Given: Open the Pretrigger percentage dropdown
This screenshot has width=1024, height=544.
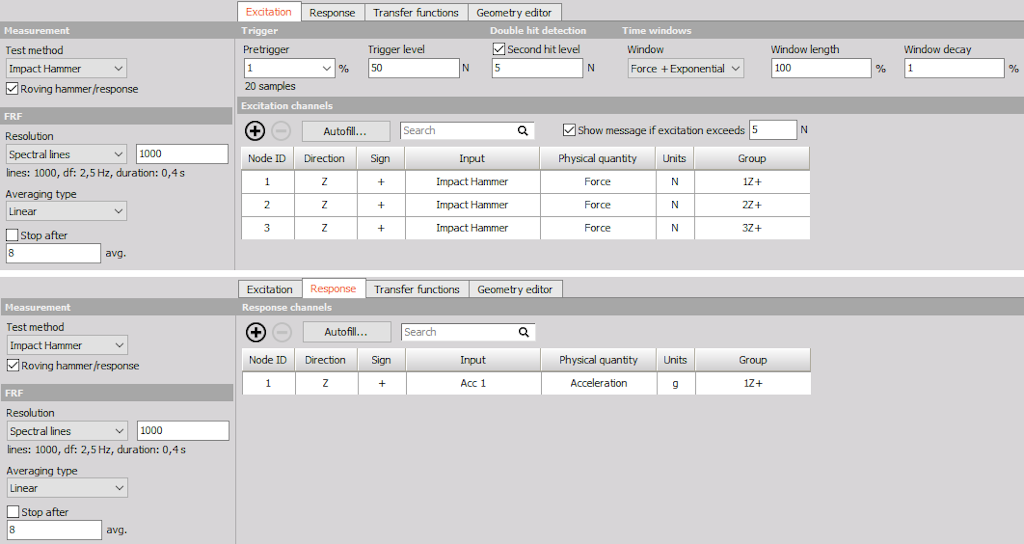Looking at the screenshot, I should click(289, 68).
